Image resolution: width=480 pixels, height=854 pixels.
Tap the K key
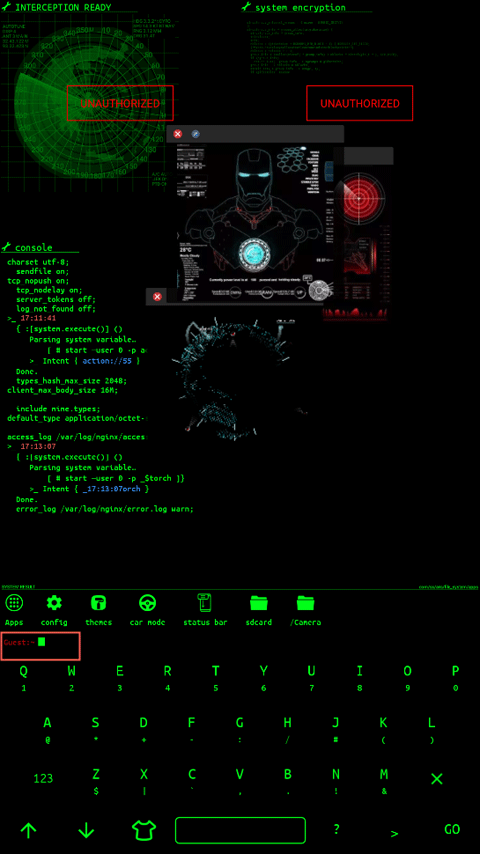(x=384, y=723)
